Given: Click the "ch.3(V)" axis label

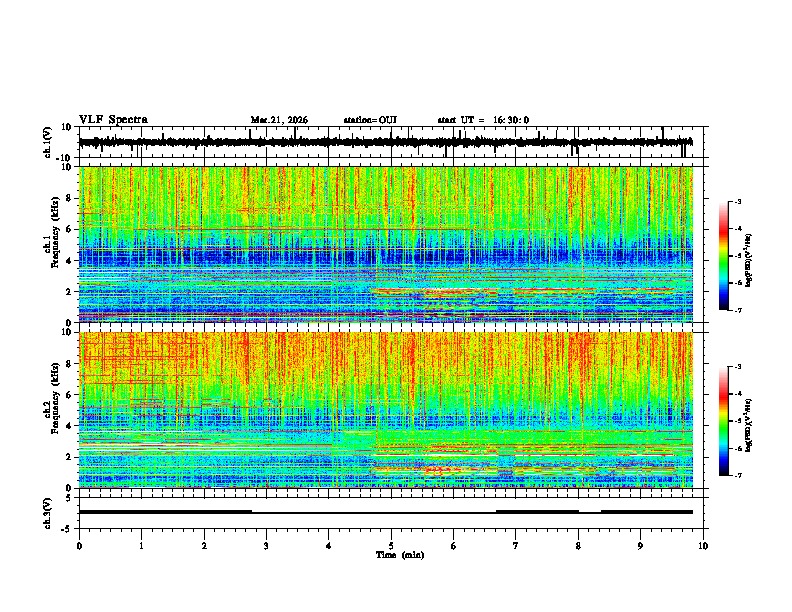Looking at the screenshot, I should pyautogui.click(x=48, y=513).
